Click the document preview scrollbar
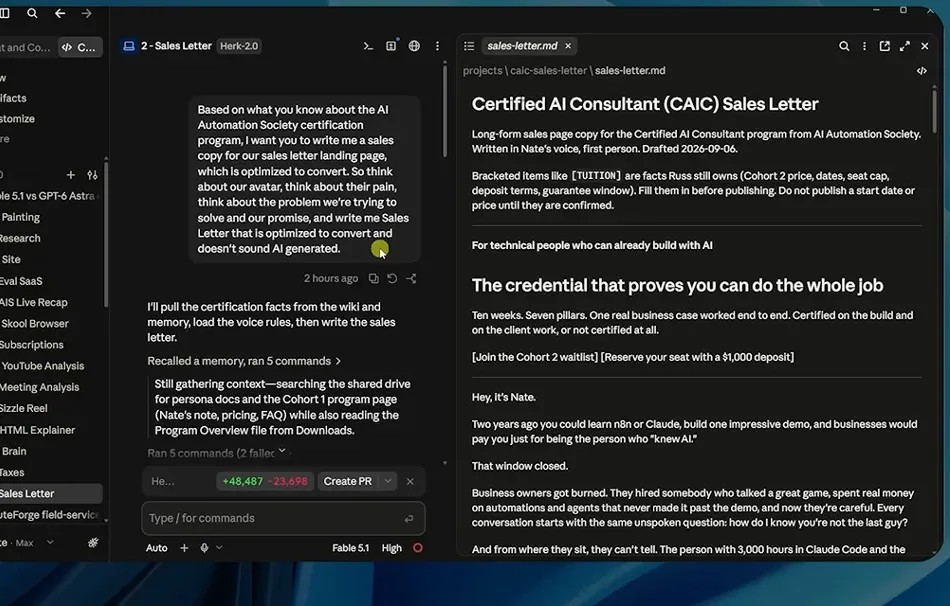Viewport: 950px width, 606px height. [x=934, y=110]
